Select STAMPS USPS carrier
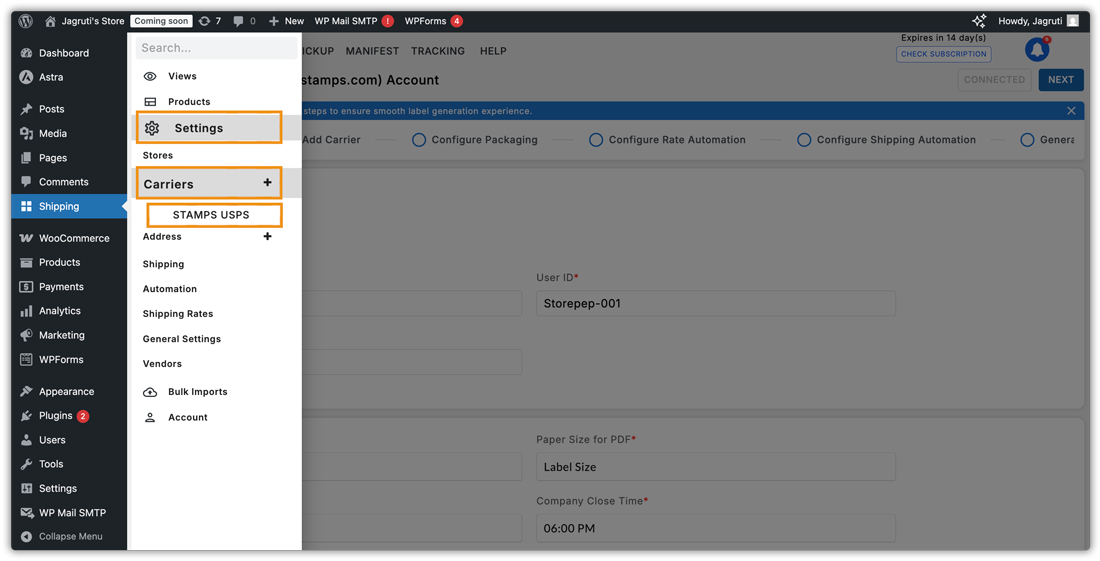The height and width of the screenshot is (561, 1100). coord(215,215)
